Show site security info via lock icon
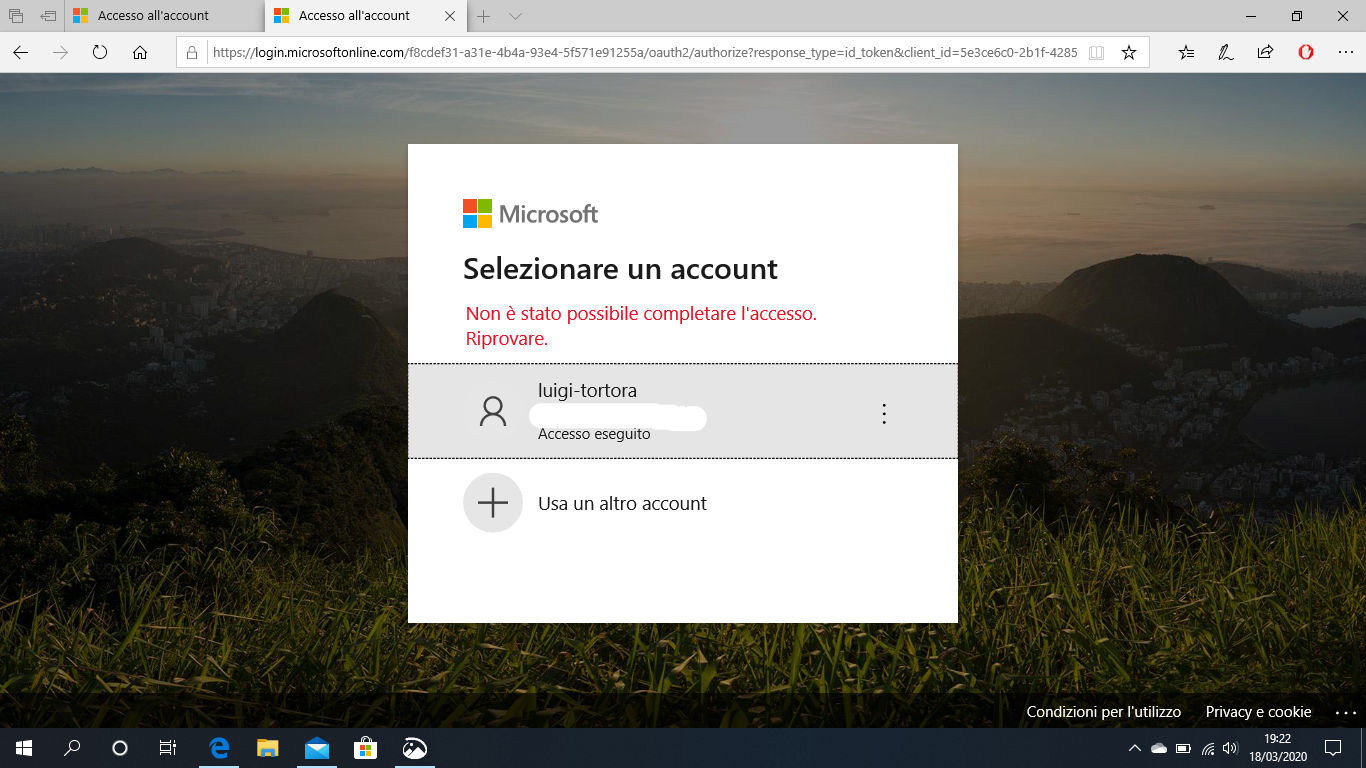This screenshot has width=1366, height=768. click(x=192, y=52)
